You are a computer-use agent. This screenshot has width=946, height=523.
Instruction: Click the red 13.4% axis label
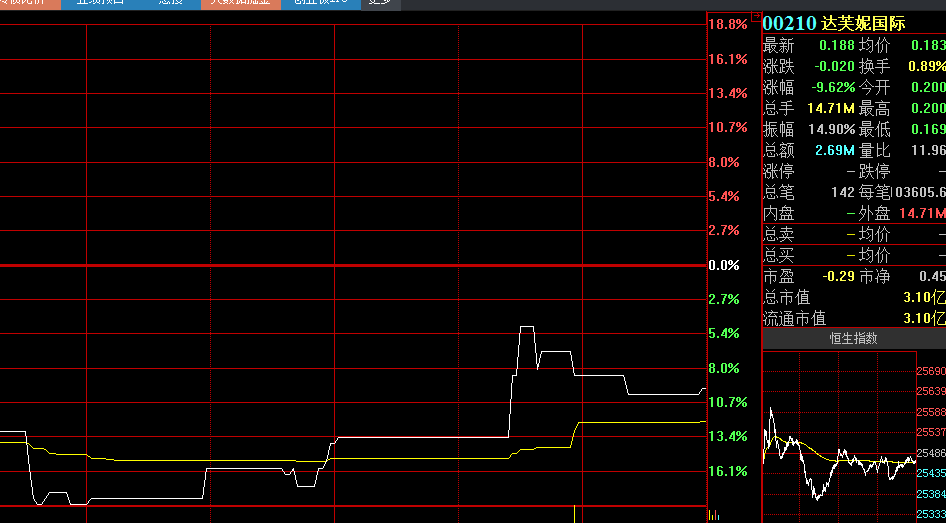pos(728,94)
